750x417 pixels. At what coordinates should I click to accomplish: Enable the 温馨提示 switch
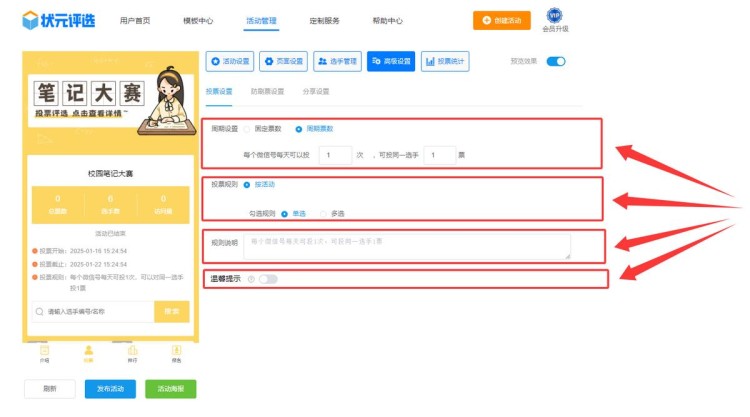tap(268, 279)
